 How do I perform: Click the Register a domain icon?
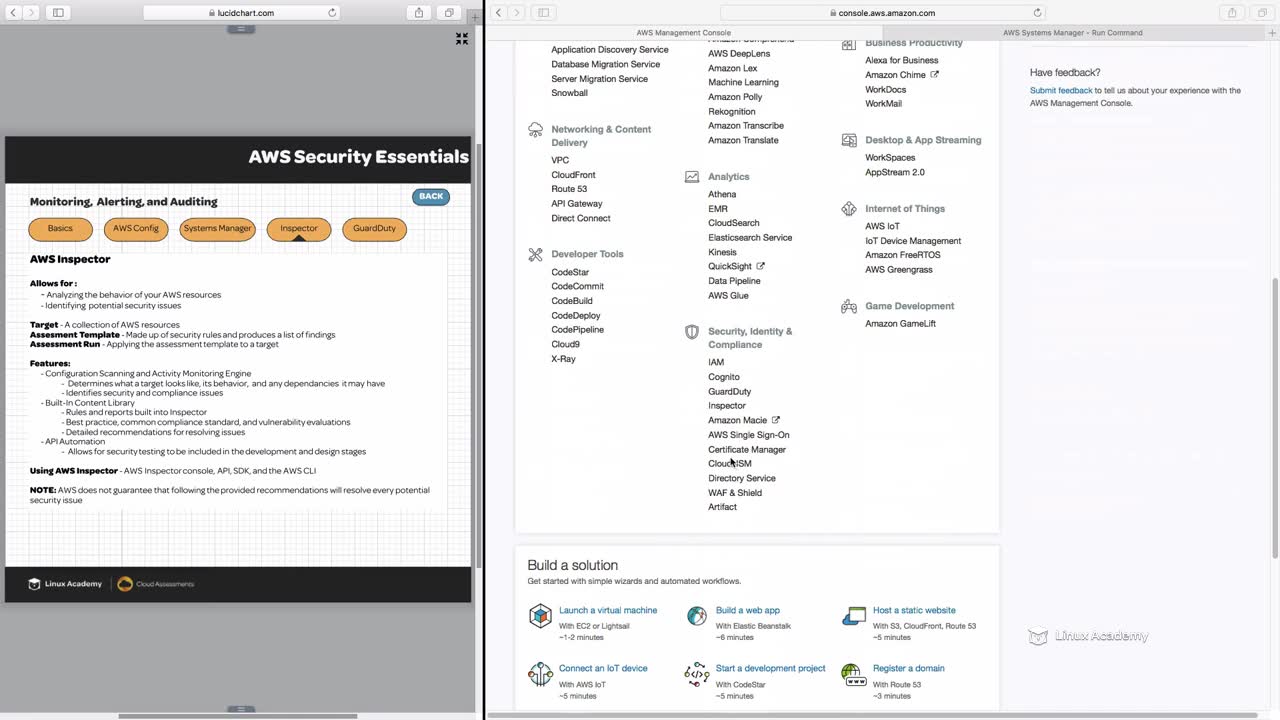pyautogui.click(x=854, y=674)
